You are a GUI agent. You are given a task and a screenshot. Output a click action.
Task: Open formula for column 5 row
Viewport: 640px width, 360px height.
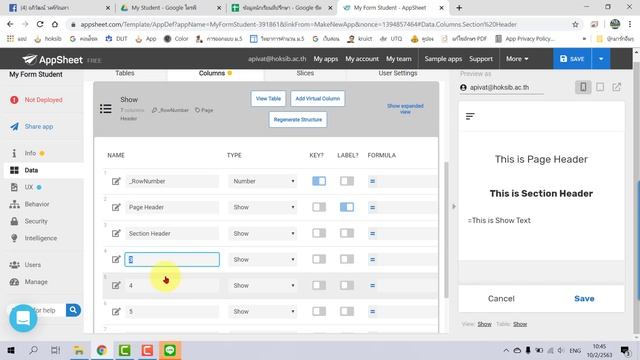(372, 311)
